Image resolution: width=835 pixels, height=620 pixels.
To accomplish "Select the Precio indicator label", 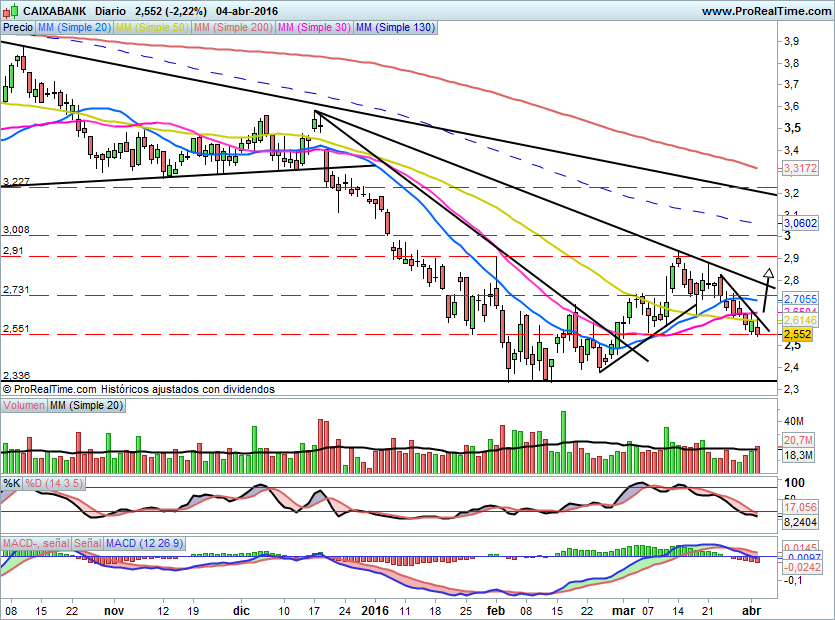I will click(x=18, y=27).
